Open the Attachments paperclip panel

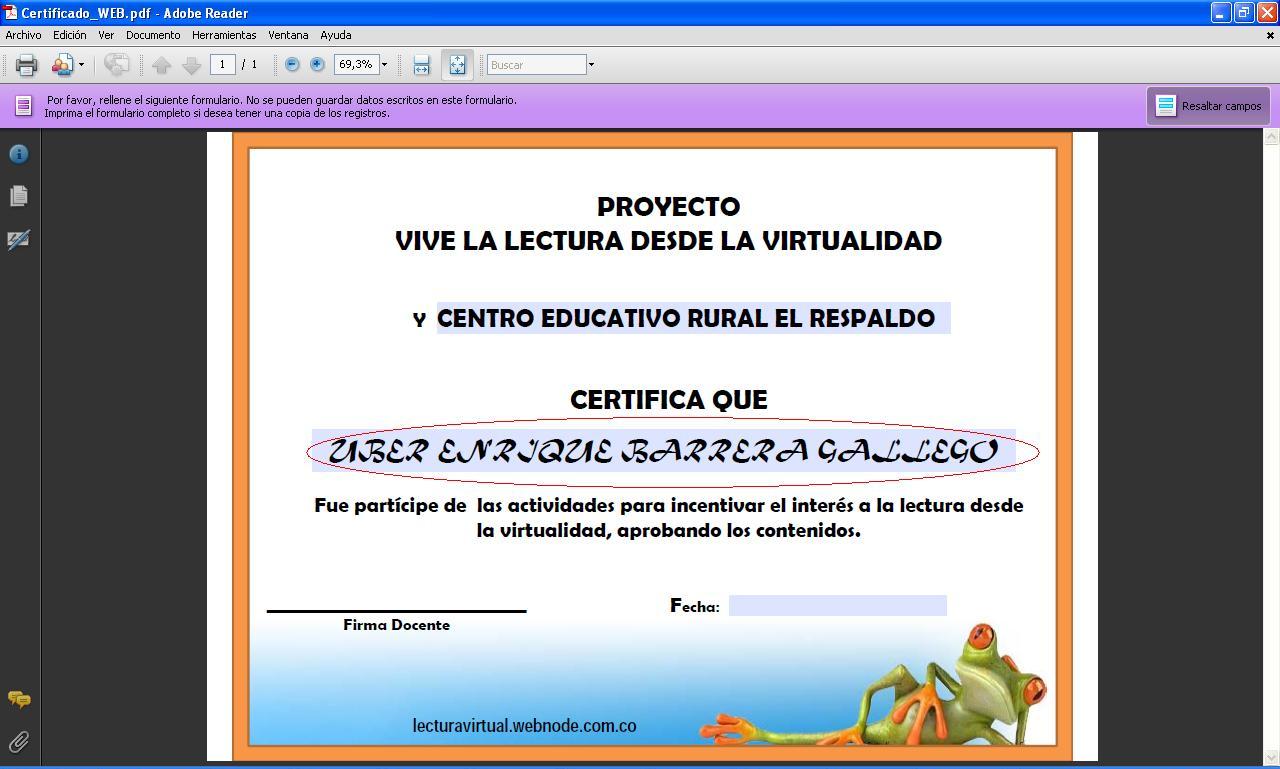point(19,741)
